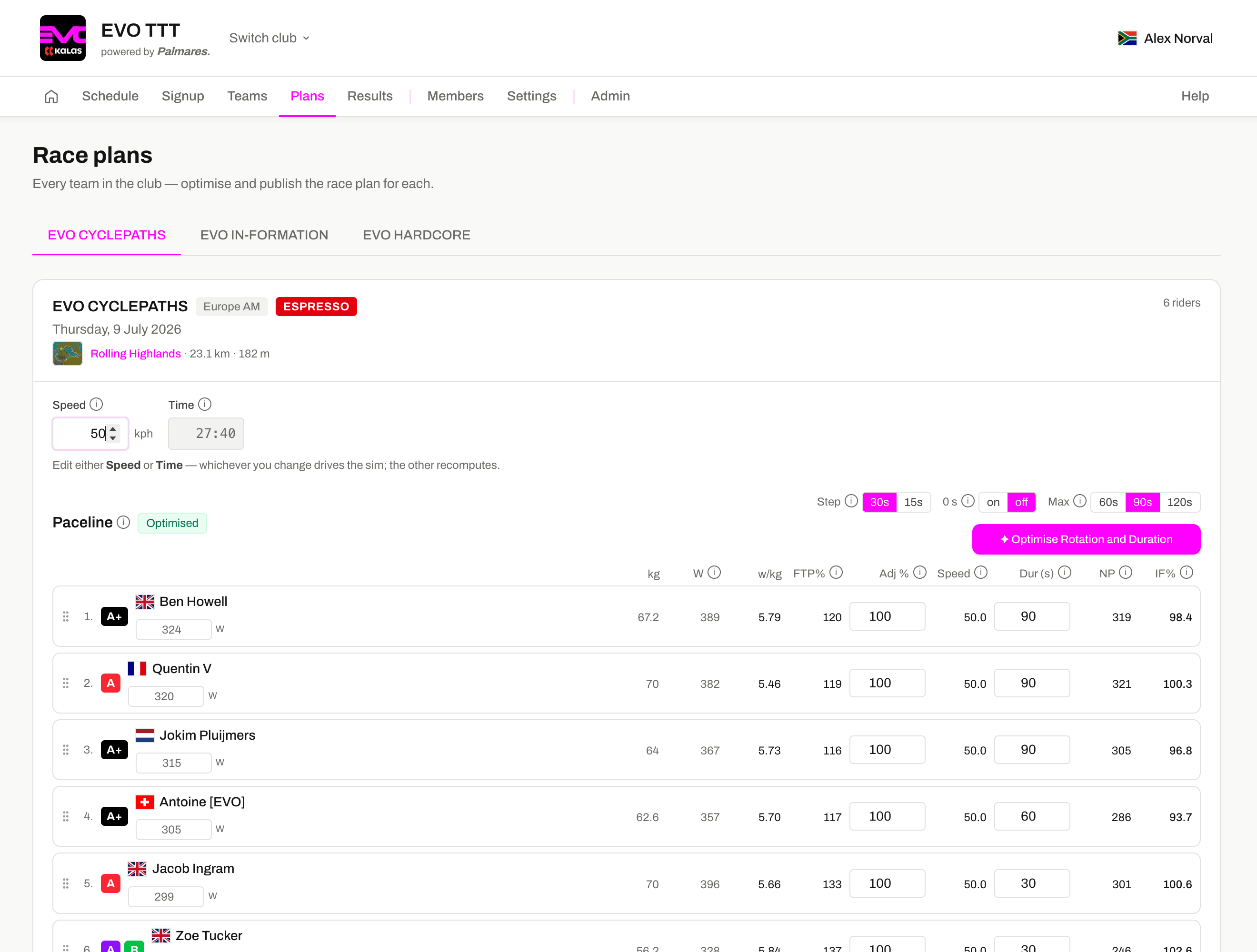This screenshot has height=952, width=1257.
Task: Edit Quentin V's duration field
Action: click(1032, 683)
